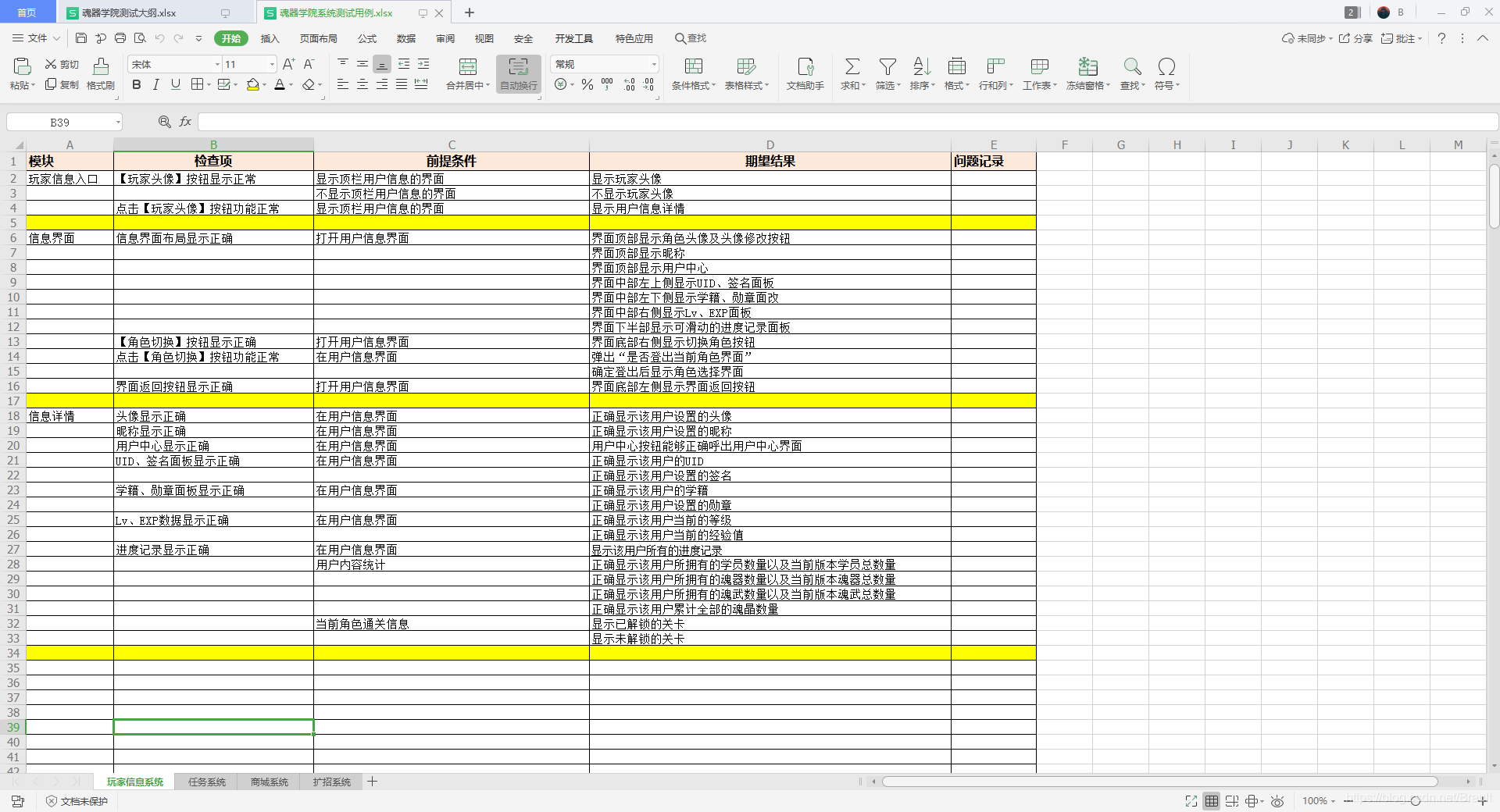Click the 未同步 sync status button
This screenshot has width=1500, height=812.
[x=1307, y=38]
